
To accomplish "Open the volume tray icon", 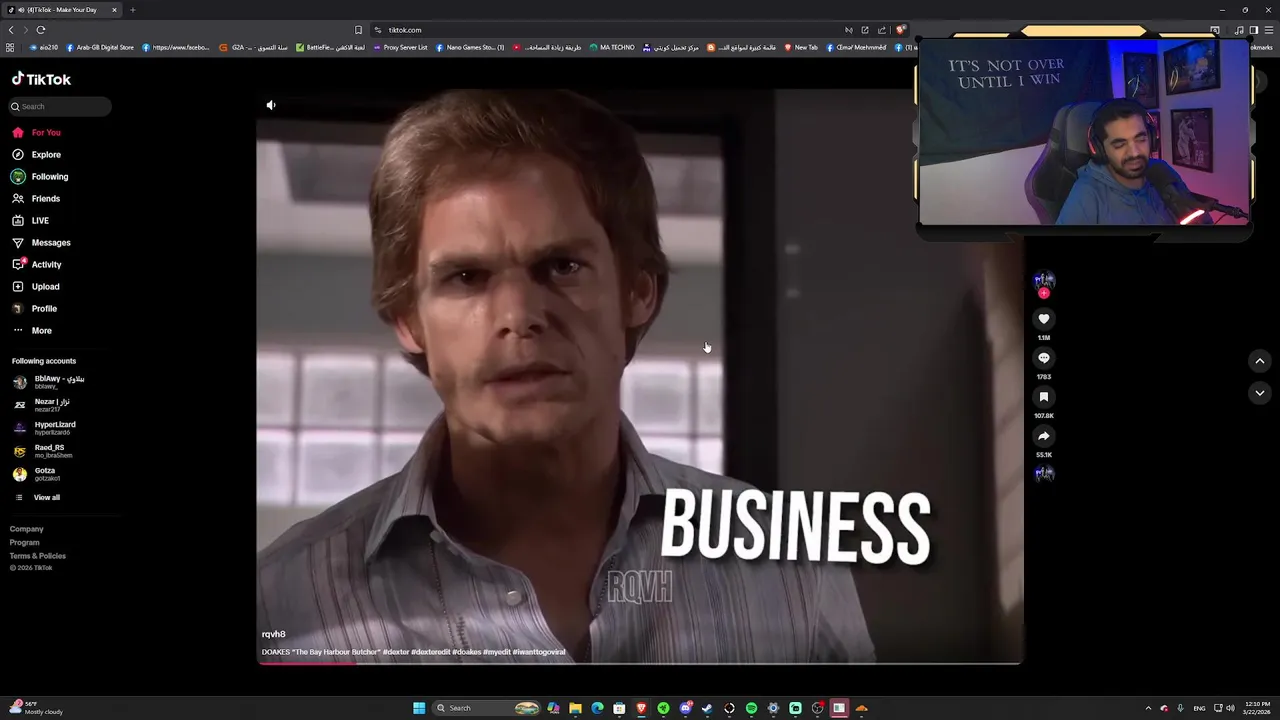I will click(x=1230, y=708).
